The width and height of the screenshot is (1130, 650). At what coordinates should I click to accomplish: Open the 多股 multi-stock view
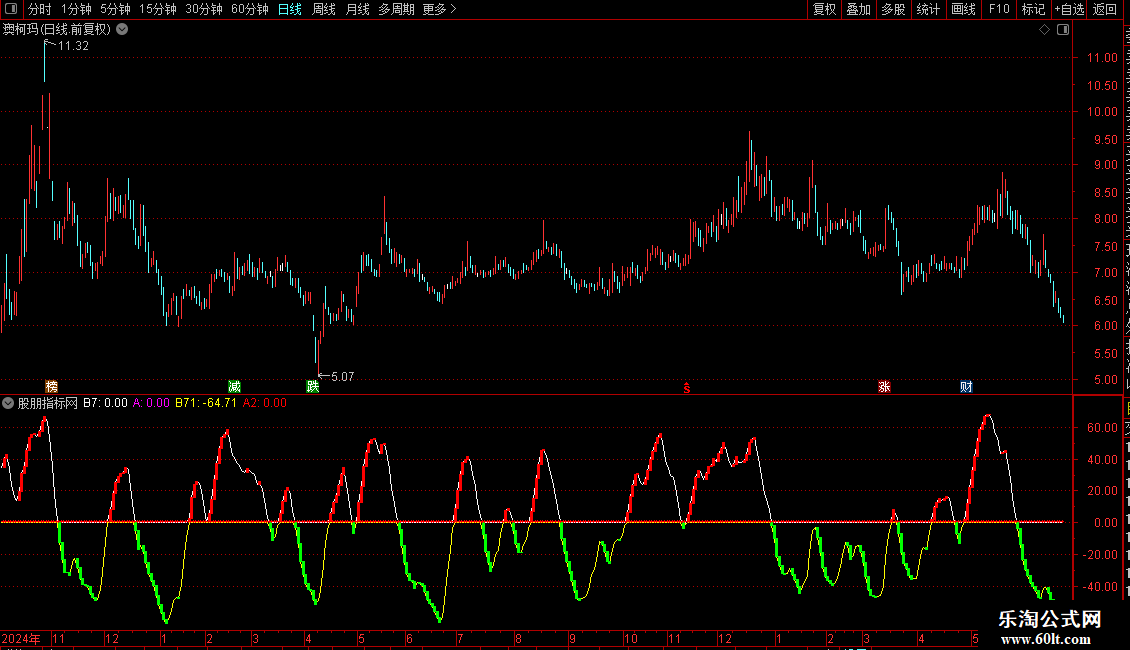click(893, 9)
